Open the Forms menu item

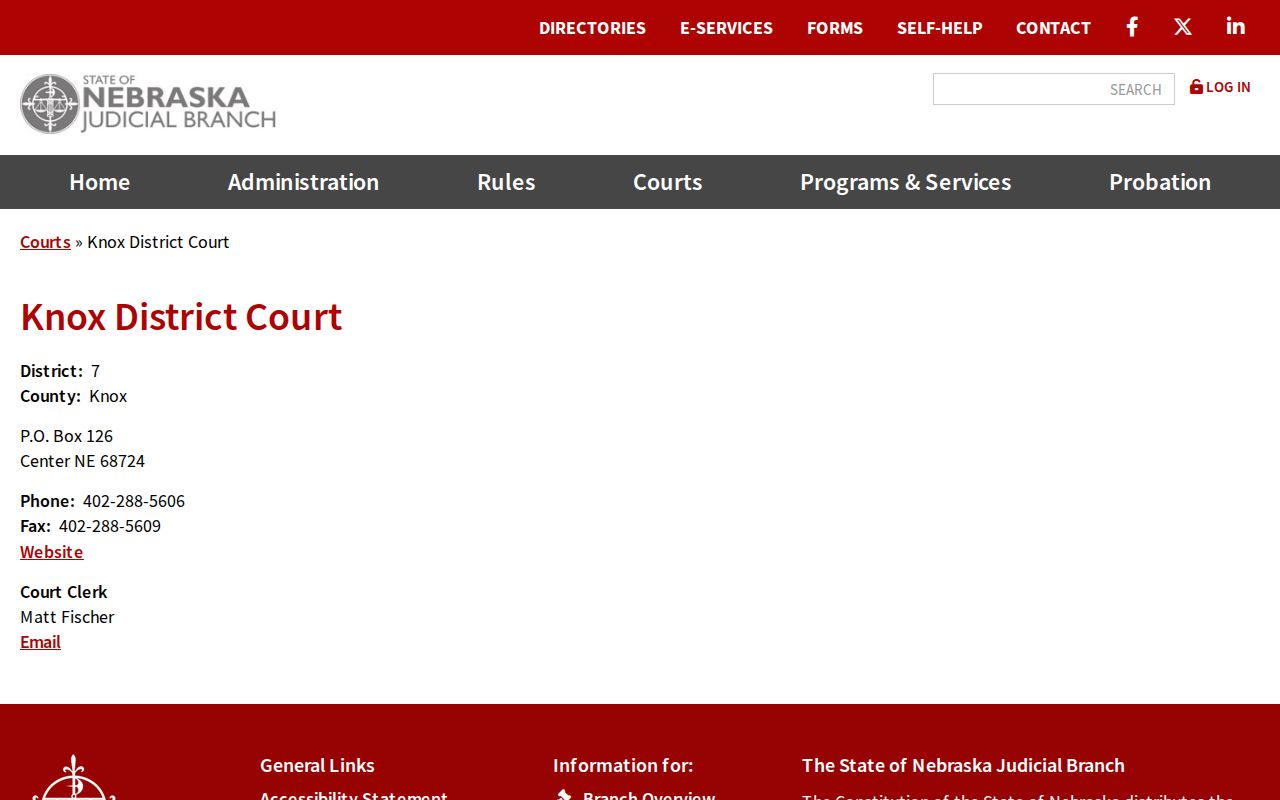click(x=835, y=28)
